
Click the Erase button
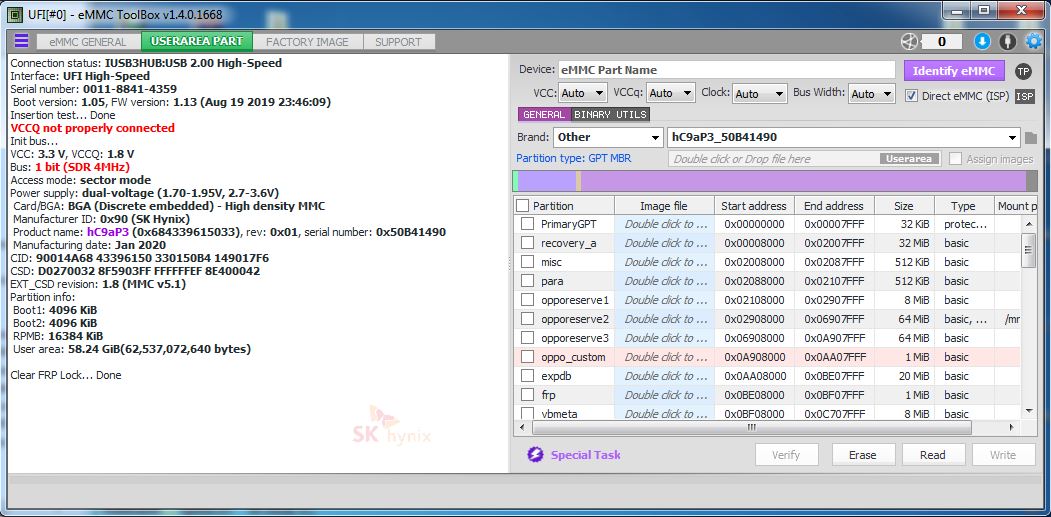click(x=863, y=455)
